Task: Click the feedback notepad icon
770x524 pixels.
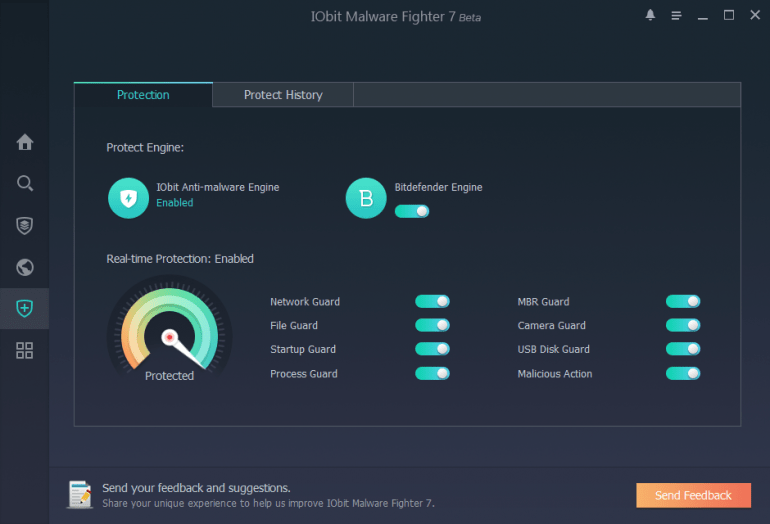Action: pyautogui.click(x=80, y=495)
